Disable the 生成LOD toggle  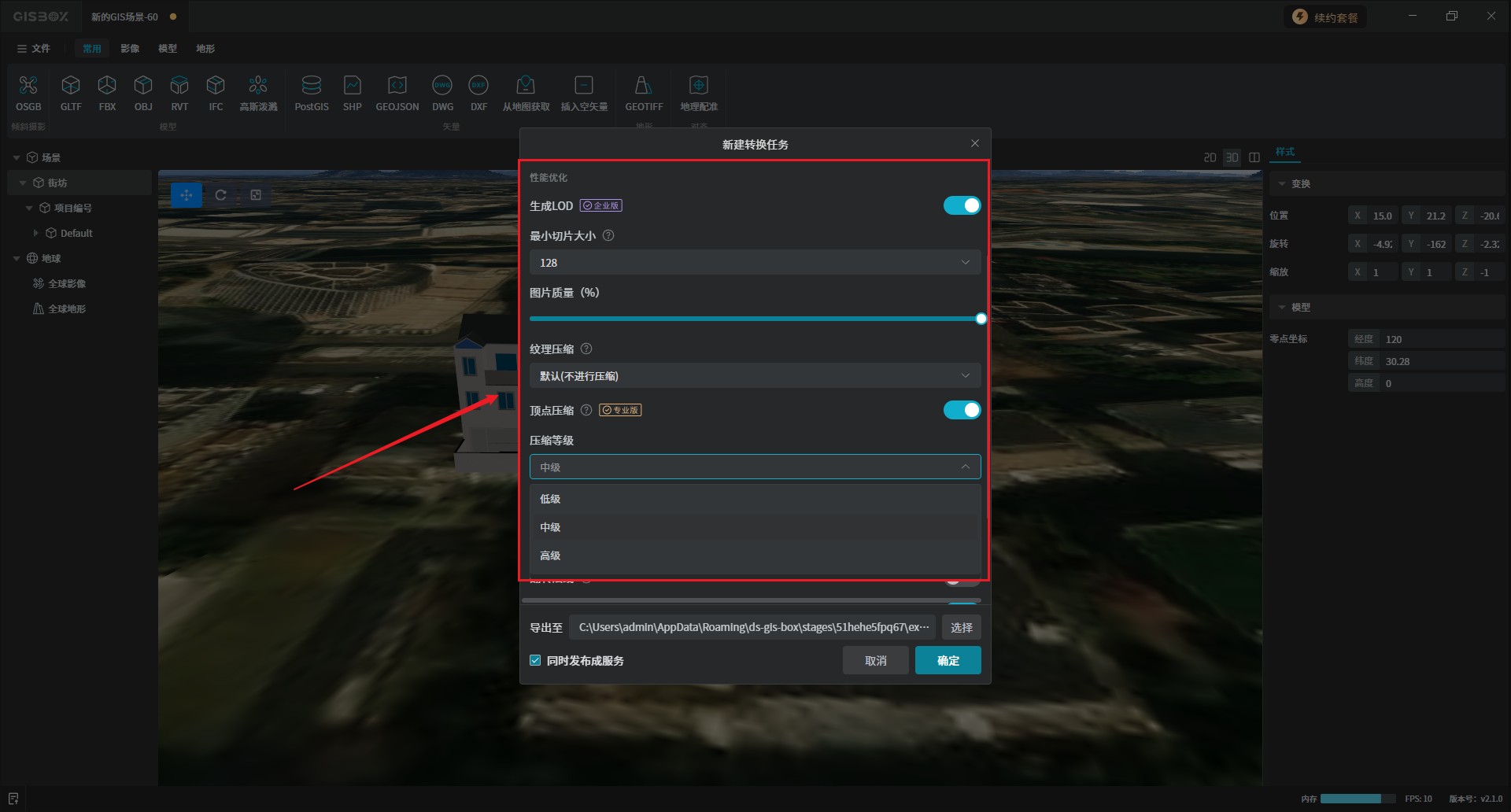(962, 205)
